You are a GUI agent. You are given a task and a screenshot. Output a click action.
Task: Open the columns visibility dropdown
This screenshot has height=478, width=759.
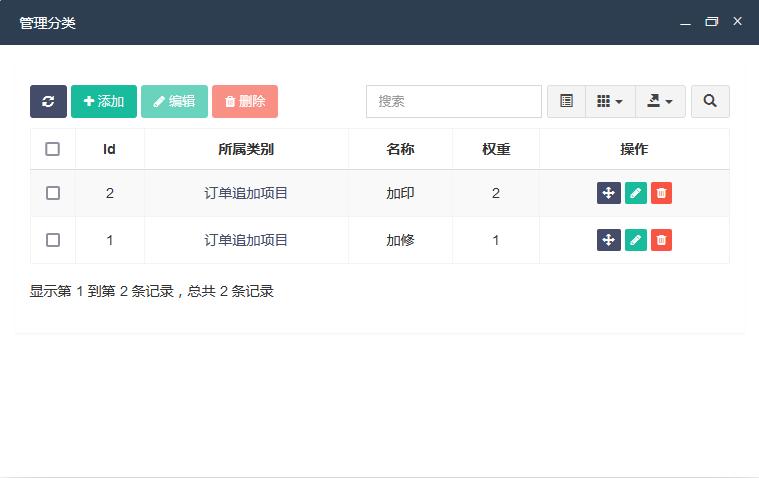[x=610, y=101]
